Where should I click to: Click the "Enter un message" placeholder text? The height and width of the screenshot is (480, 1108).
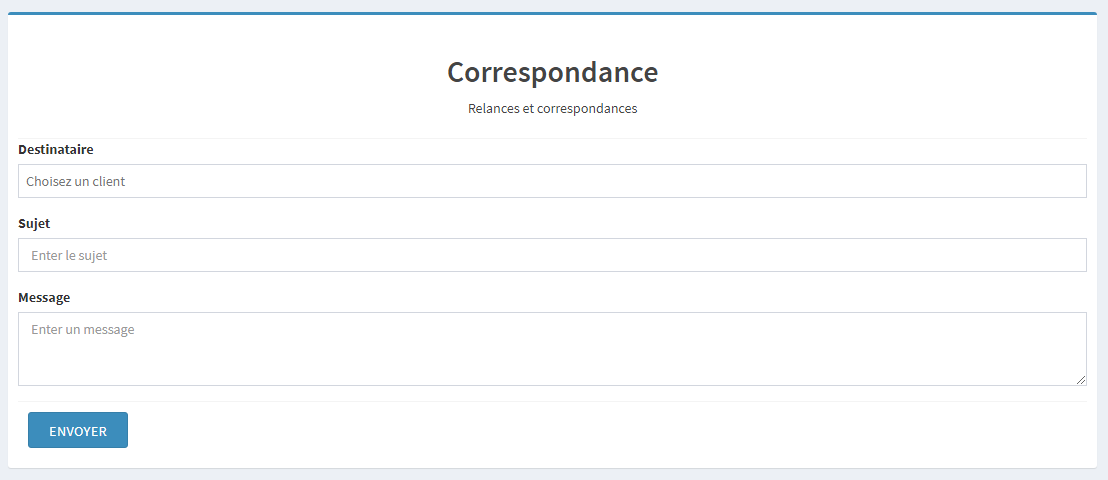click(x=82, y=329)
